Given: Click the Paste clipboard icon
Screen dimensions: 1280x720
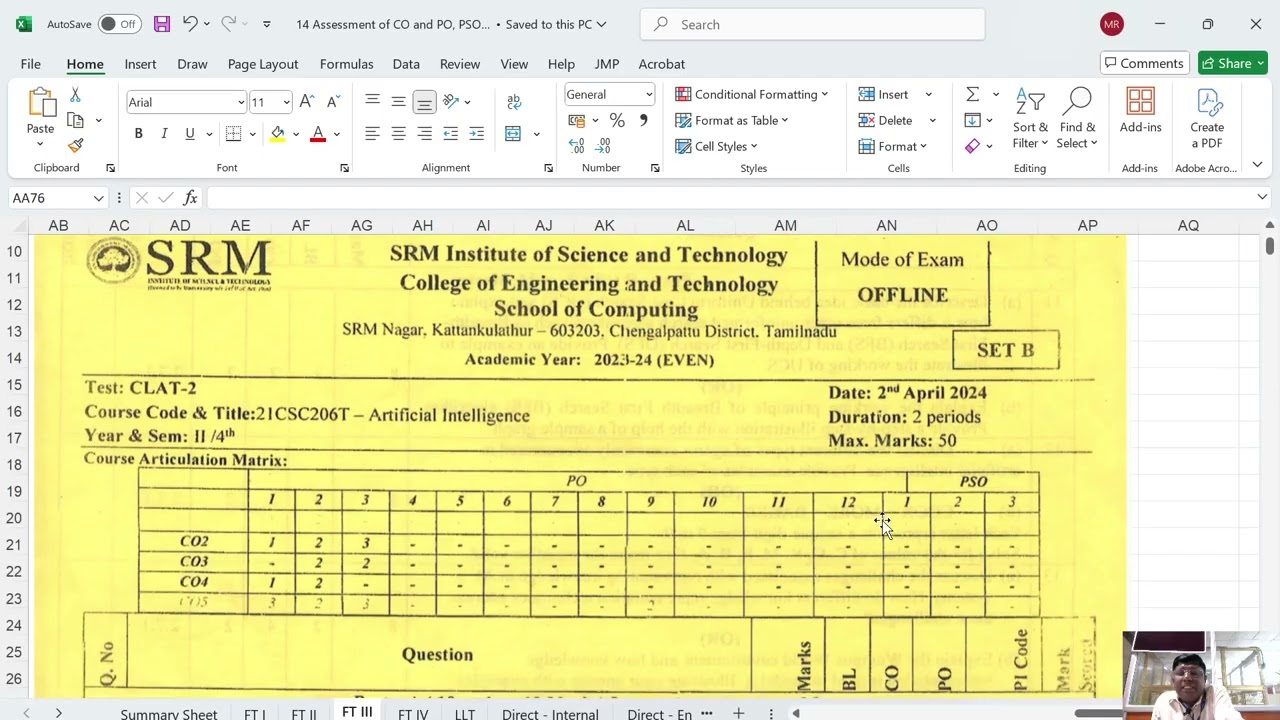Looking at the screenshot, I should tap(41, 103).
